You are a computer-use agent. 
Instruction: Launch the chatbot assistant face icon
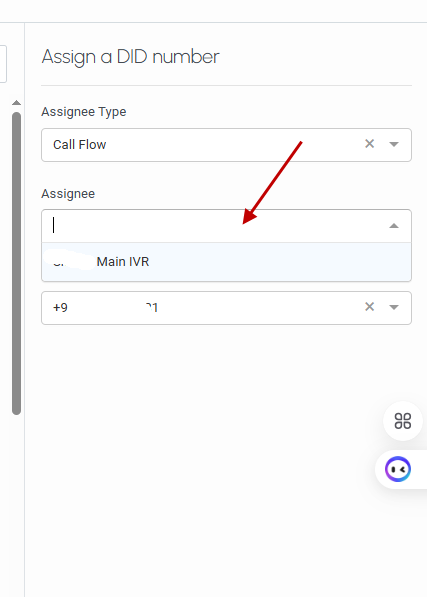[x=398, y=469]
